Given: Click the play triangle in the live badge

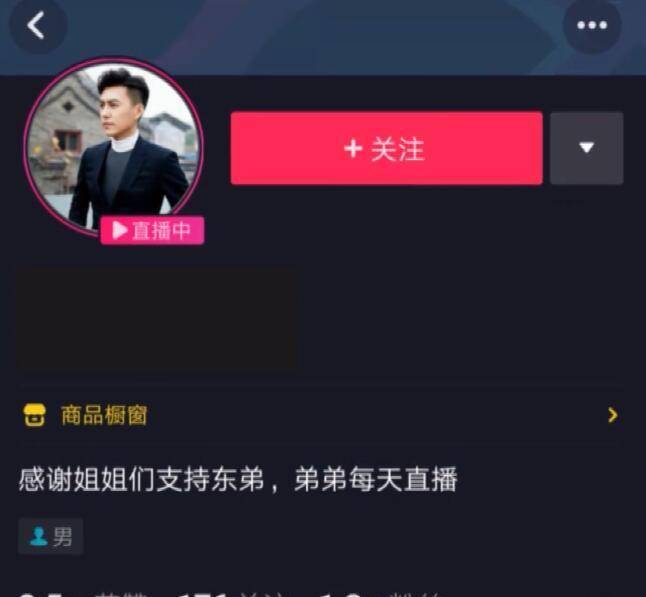Looking at the screenshot, I should coord(119,230).
